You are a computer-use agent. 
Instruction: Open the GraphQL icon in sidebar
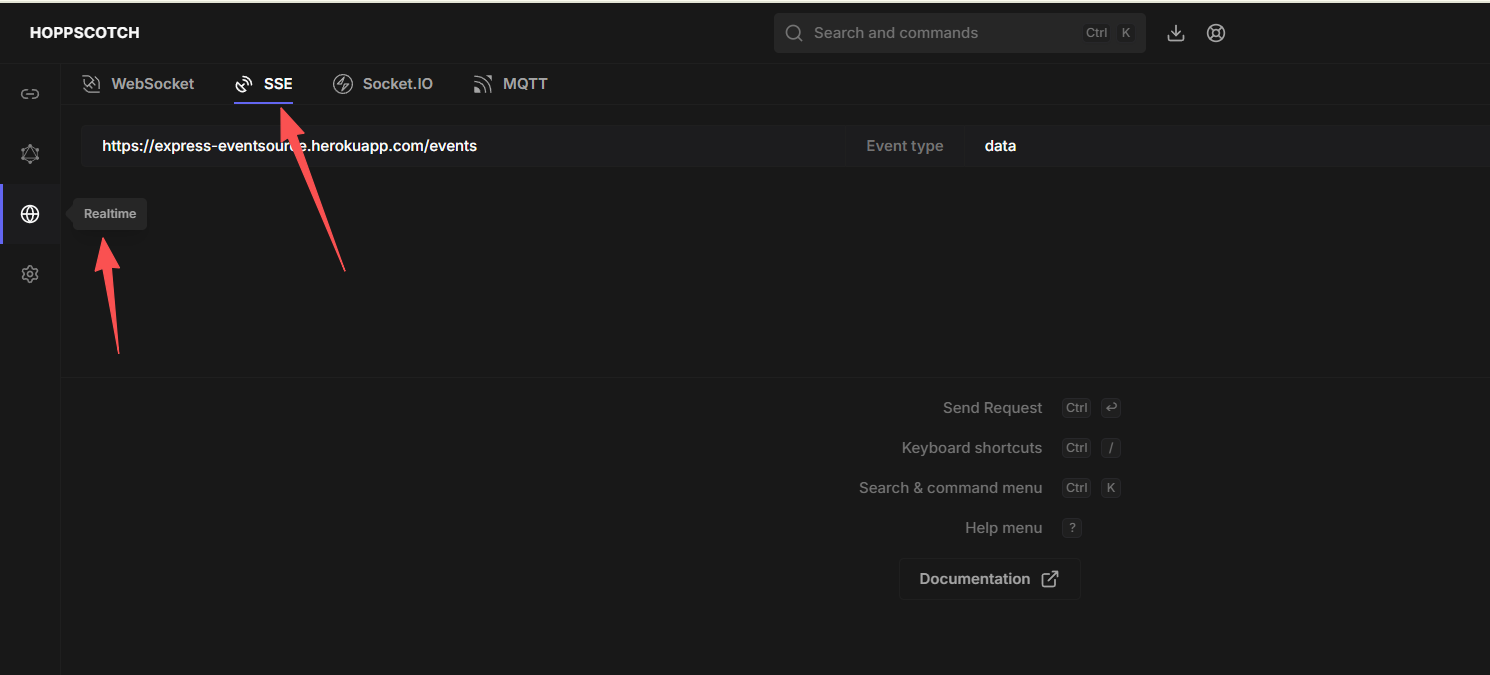[x=30, y=154]
